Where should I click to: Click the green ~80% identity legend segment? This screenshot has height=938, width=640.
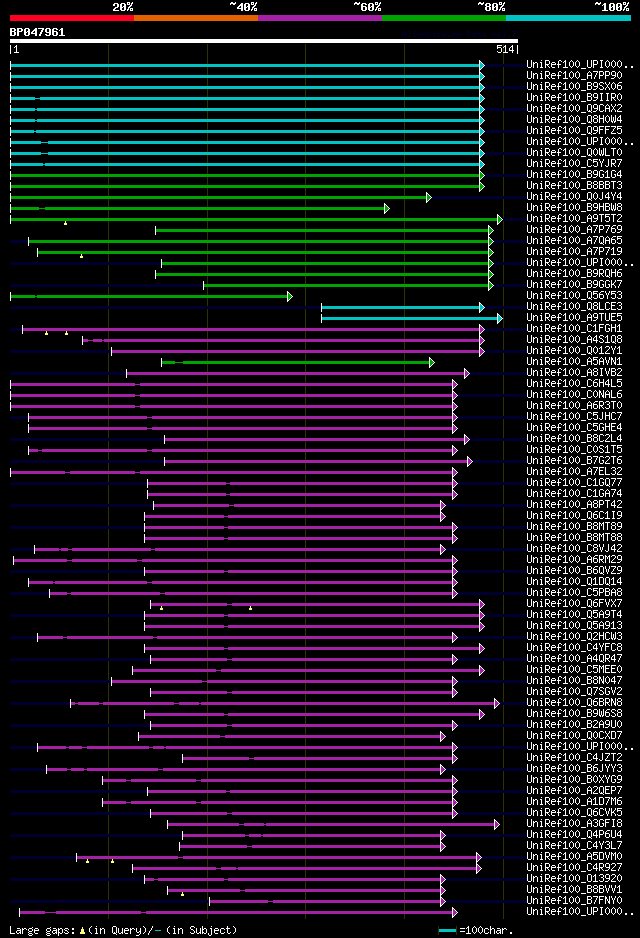(444, 18)
